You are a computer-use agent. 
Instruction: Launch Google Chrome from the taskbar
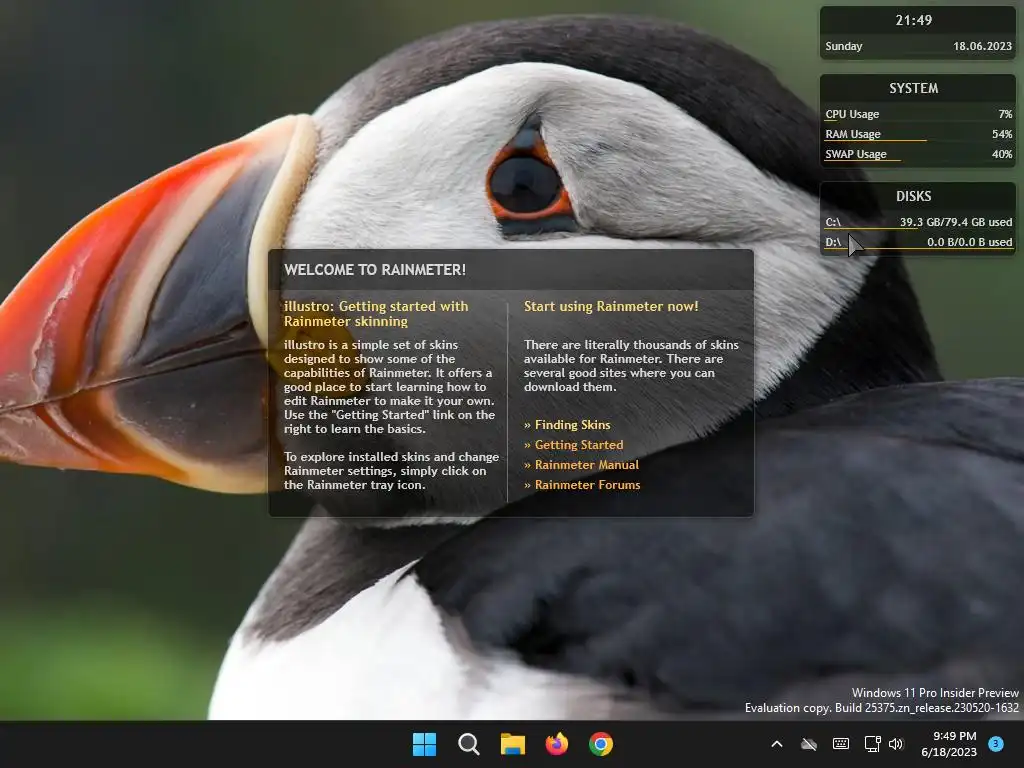(601, 744)
